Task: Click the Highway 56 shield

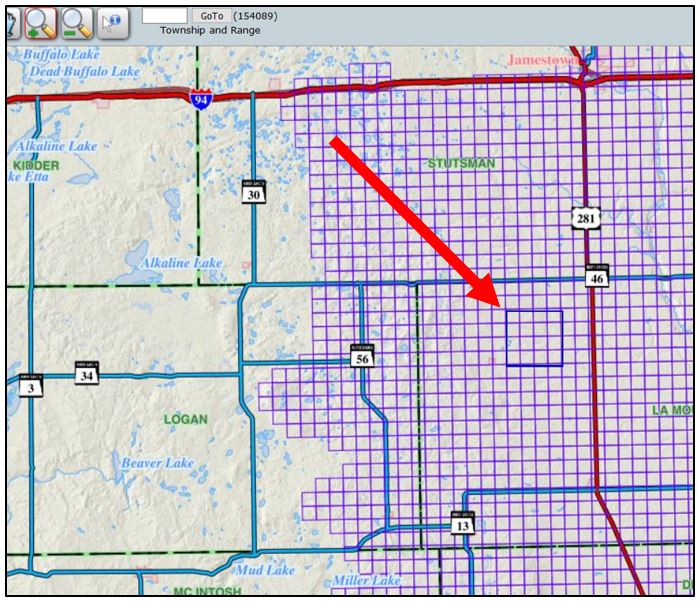Action: [362, 355]
